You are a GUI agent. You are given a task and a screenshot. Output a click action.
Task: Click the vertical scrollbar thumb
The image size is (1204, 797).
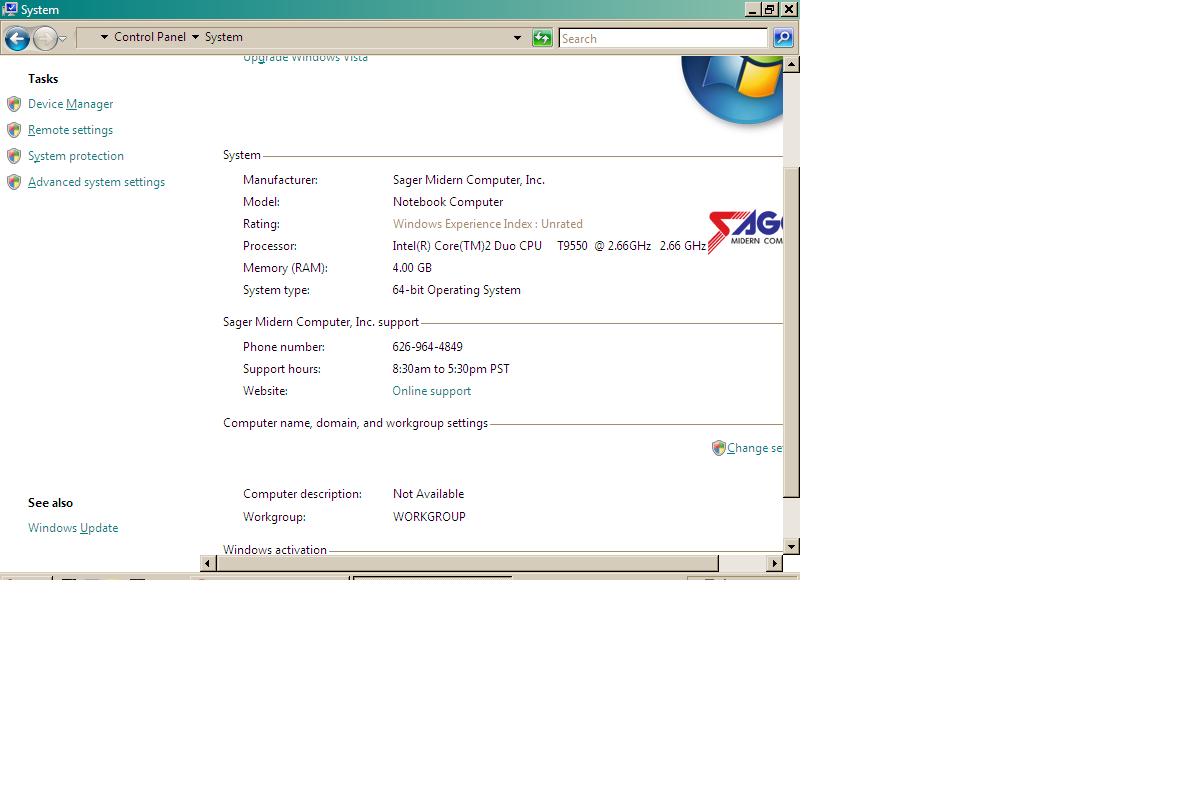(791, 333)
